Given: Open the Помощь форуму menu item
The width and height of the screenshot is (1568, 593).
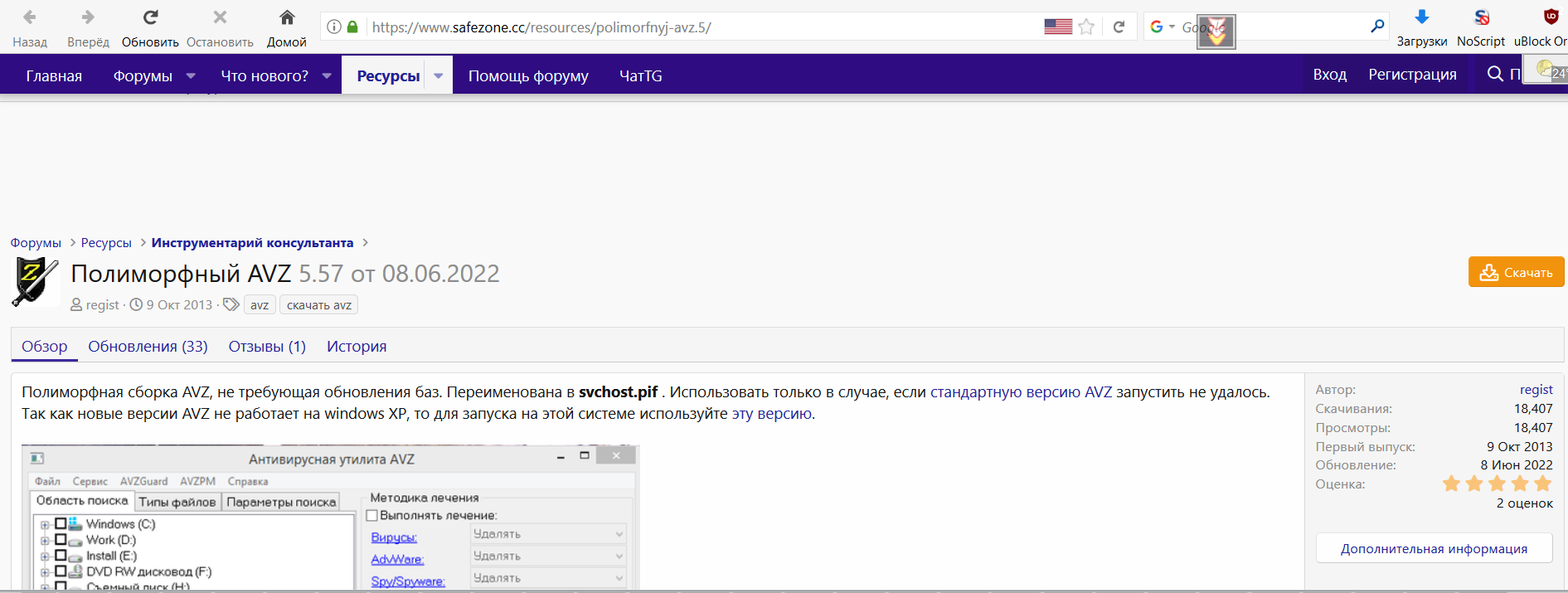Looking at the screenshot, I should point(528,75).
